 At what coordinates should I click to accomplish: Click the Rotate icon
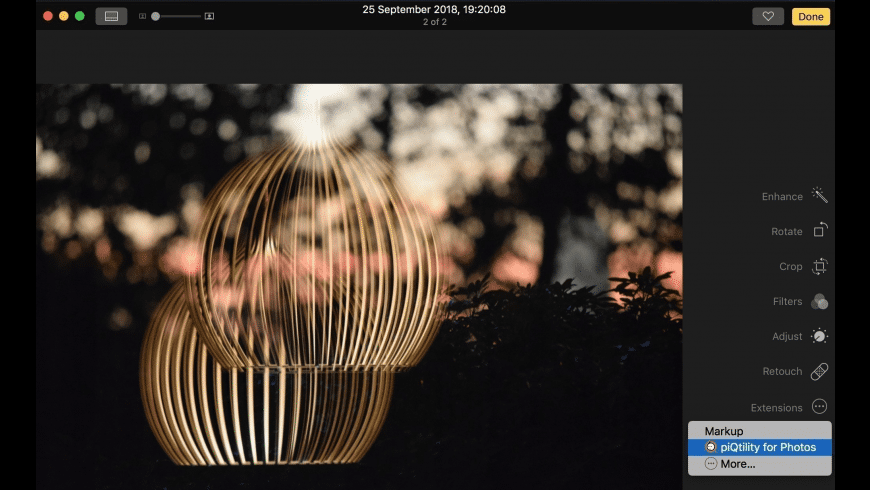click(x=820, y=230)
